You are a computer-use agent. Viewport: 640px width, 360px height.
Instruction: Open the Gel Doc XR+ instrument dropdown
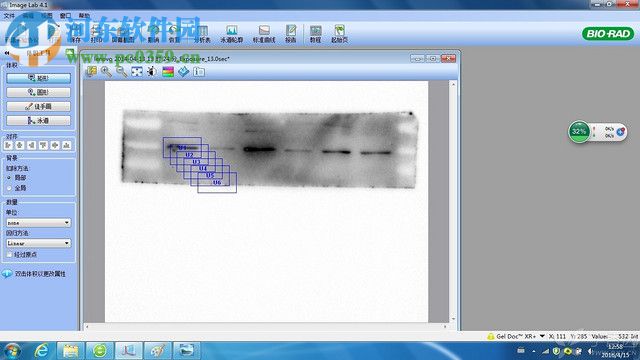pos(542,336)
